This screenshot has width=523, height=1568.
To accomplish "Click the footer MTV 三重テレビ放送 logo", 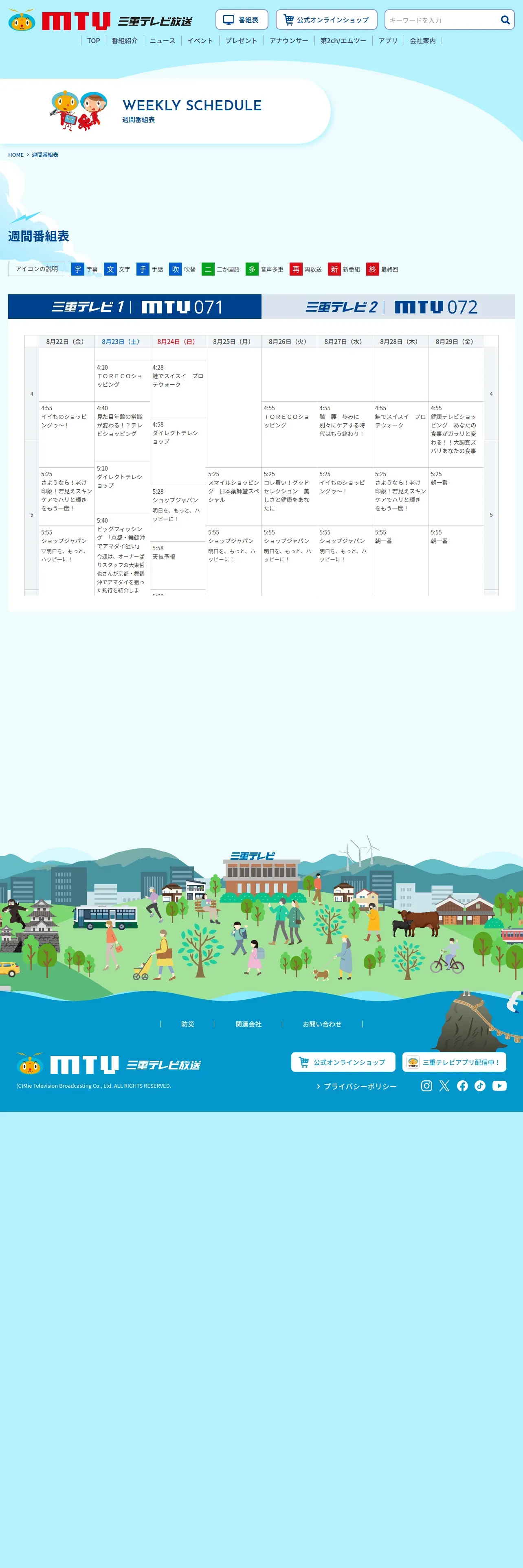I will pyautogui.click(x=108, y=1064).
